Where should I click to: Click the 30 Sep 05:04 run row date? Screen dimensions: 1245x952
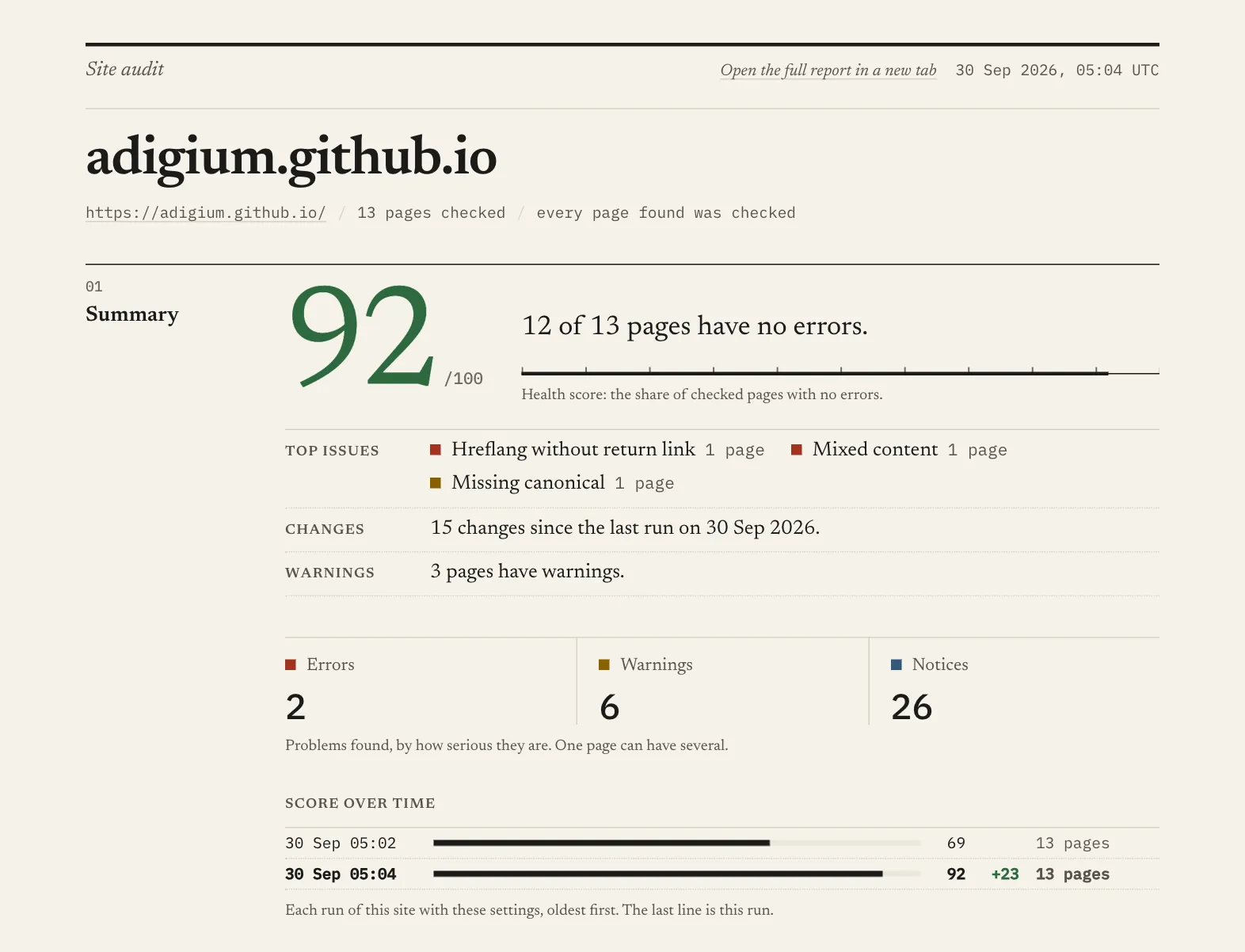(341, 874)
